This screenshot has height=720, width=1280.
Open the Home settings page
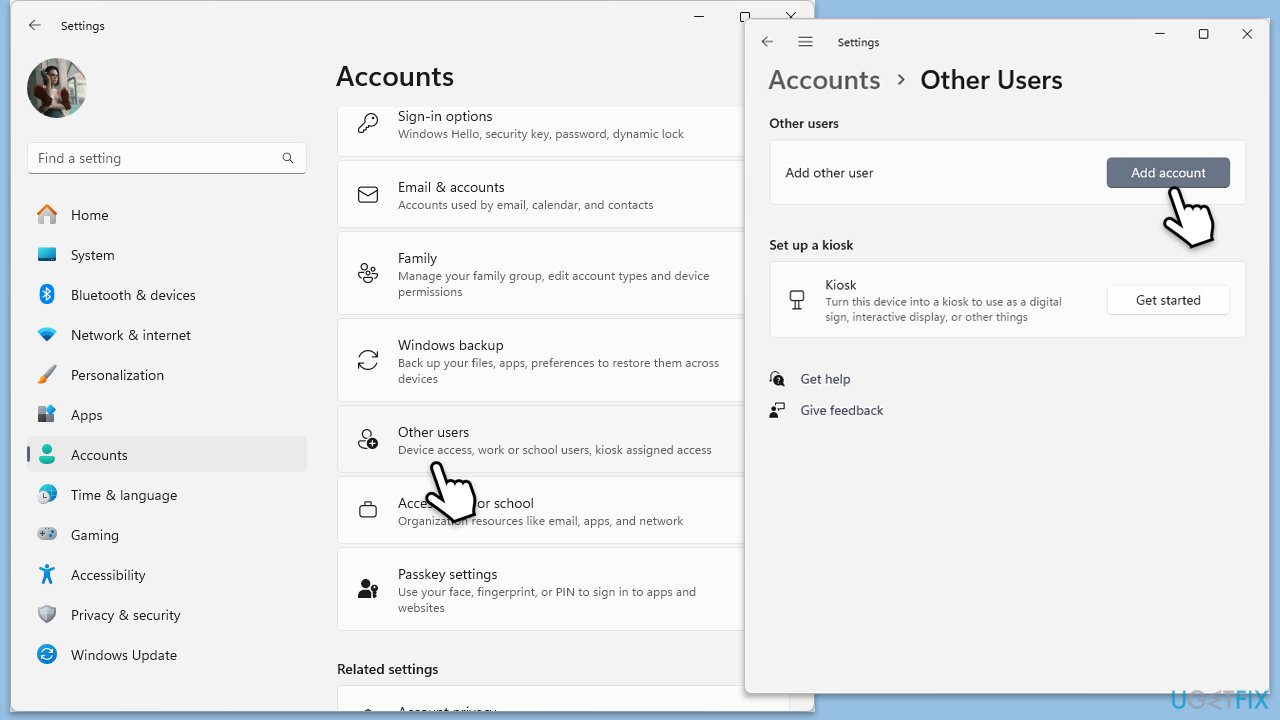(x=89, y=215)
